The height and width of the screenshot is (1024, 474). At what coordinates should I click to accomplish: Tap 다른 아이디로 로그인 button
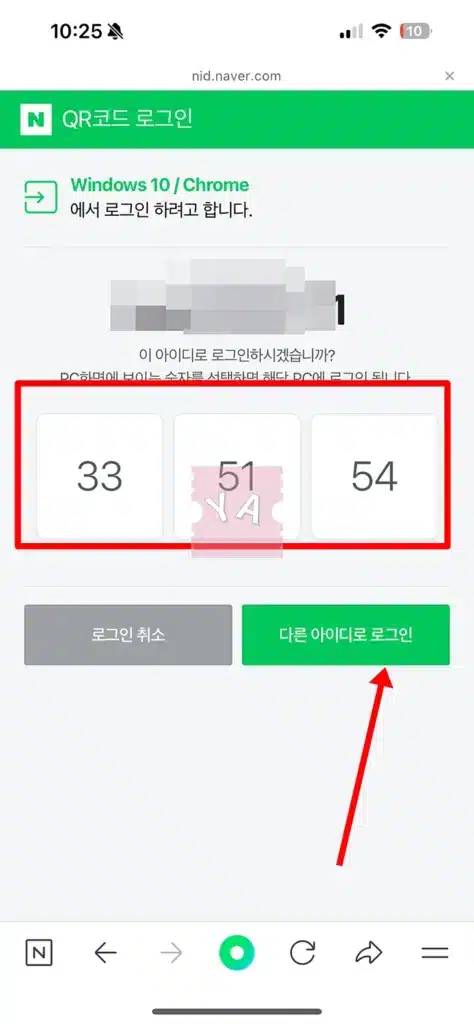345,635
